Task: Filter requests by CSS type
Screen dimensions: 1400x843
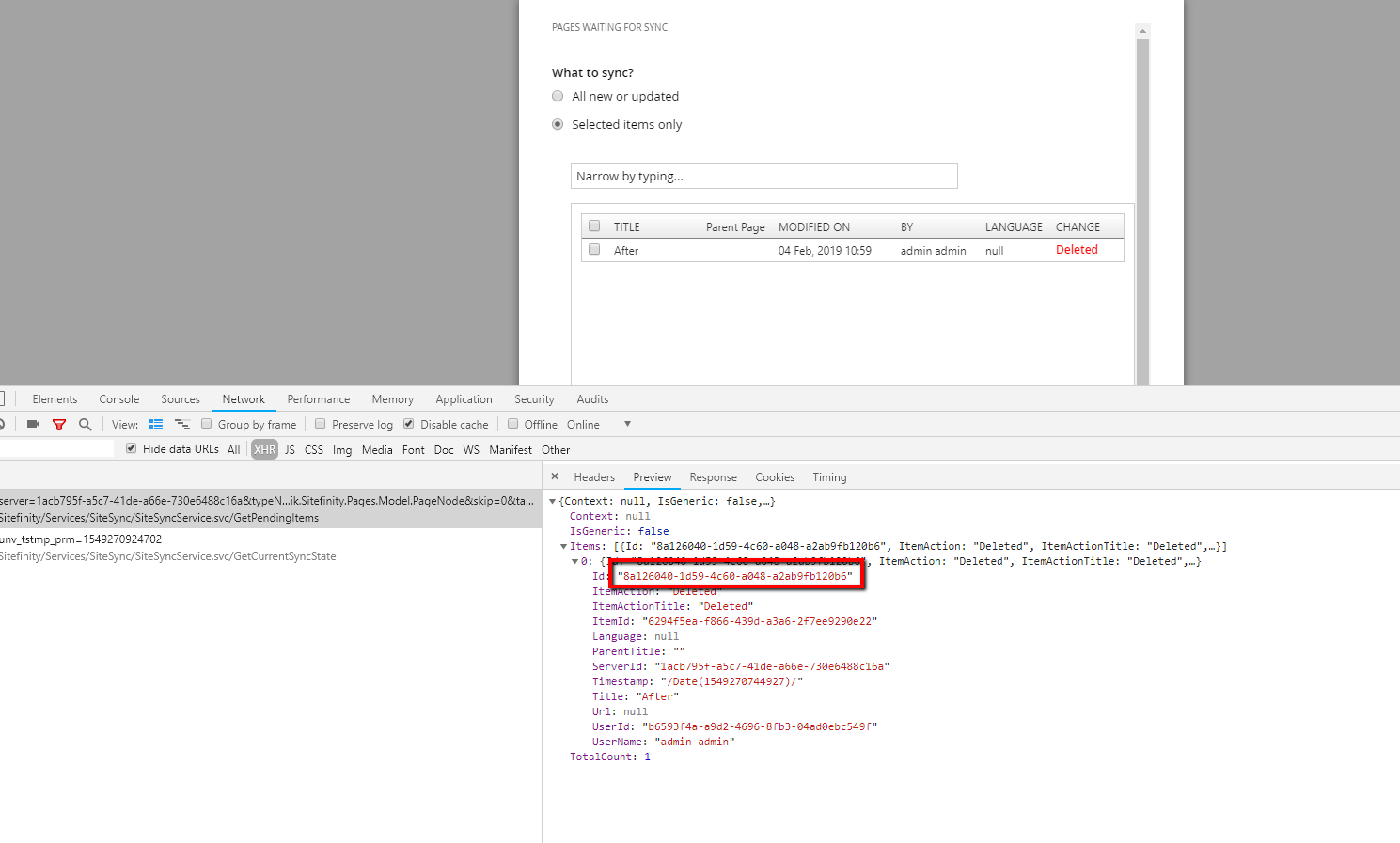Action: point(314,449)
